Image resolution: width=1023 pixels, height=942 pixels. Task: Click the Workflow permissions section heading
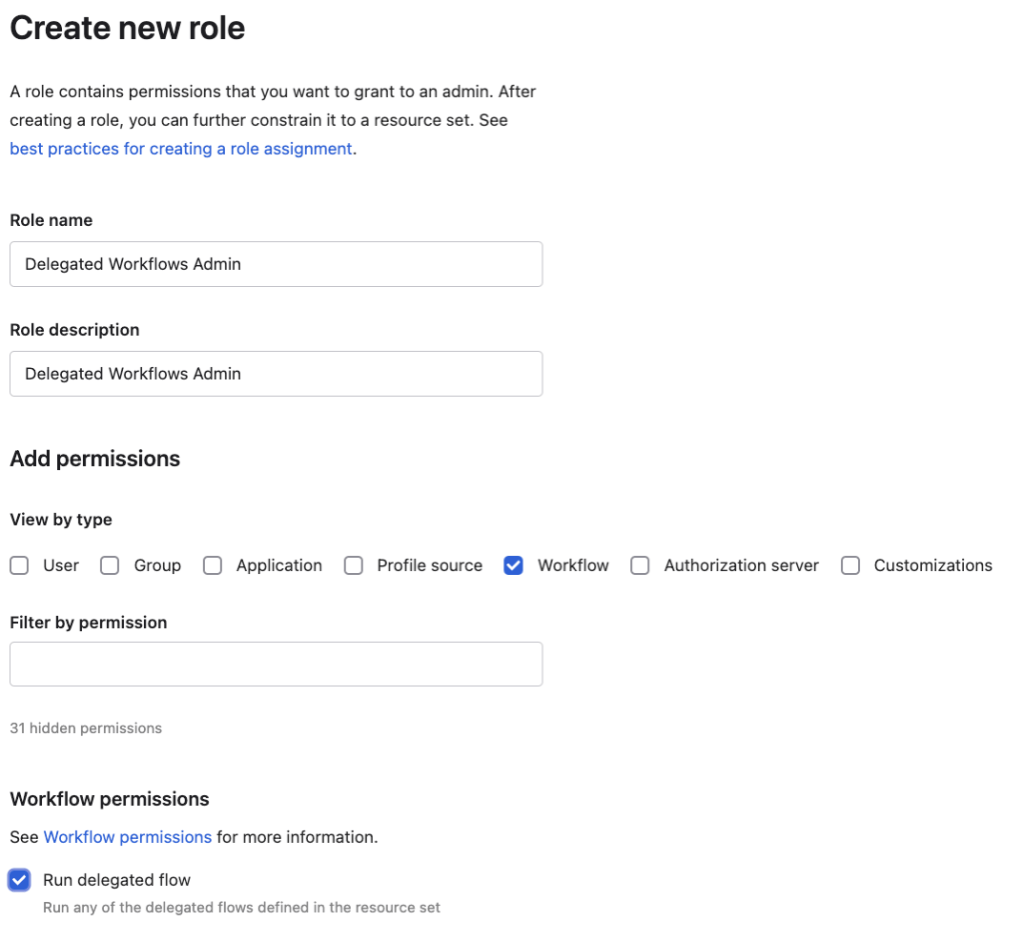point(110,799)
